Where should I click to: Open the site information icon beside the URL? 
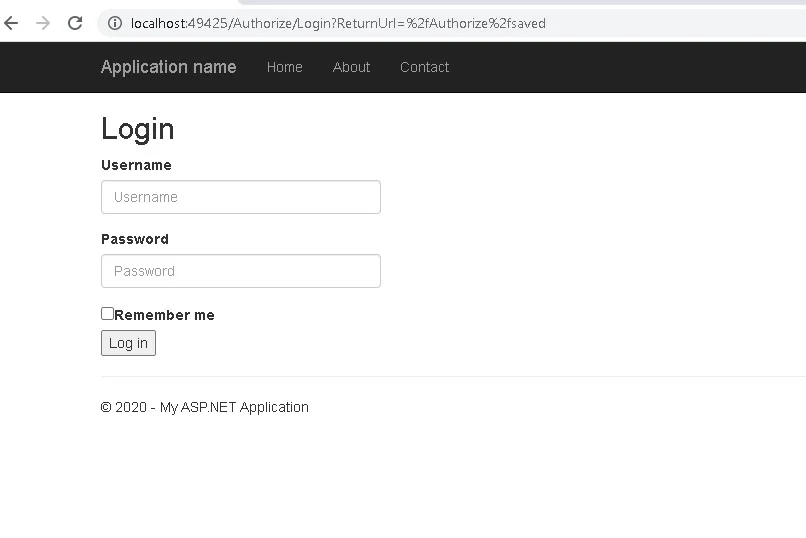pyautogui.click(x=115, y=23)
